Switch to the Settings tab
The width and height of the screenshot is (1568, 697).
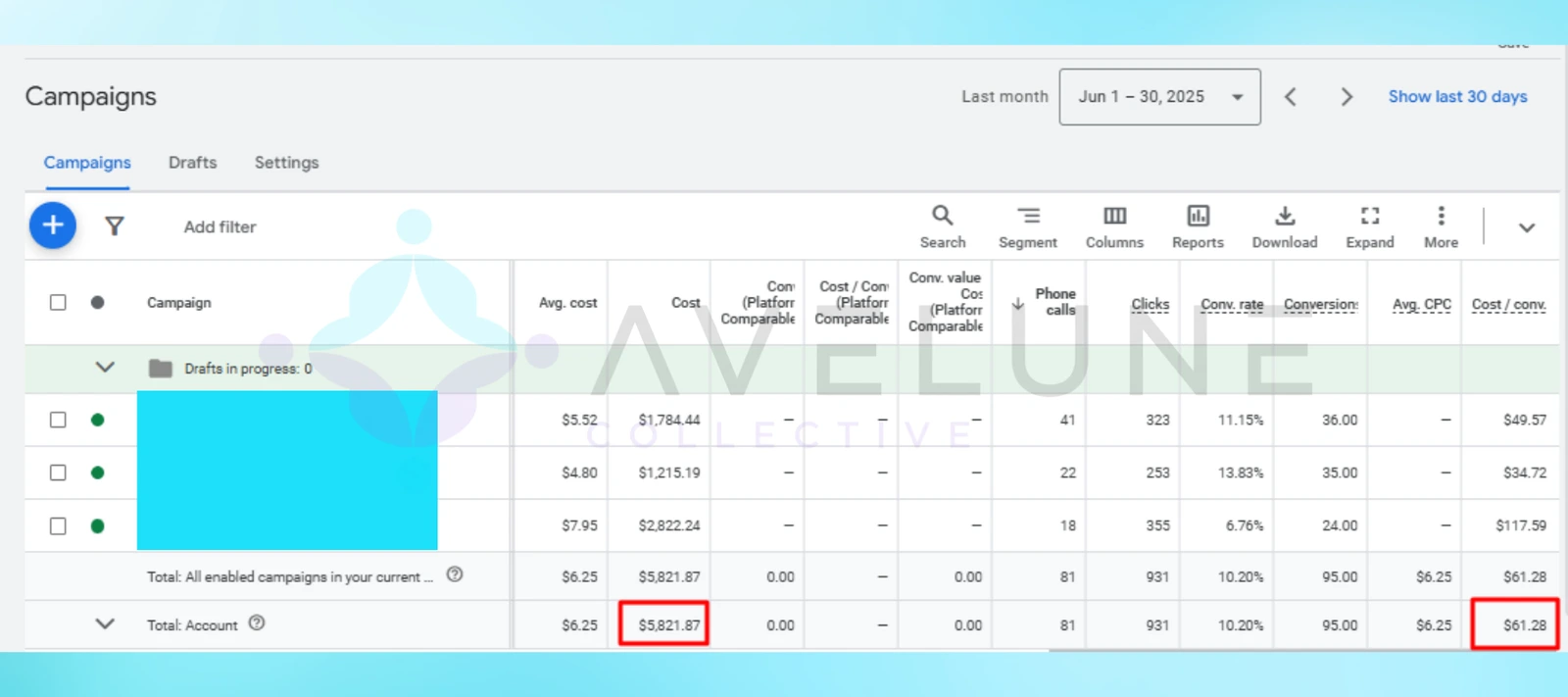pyautogui.click(x=287, y=163)
